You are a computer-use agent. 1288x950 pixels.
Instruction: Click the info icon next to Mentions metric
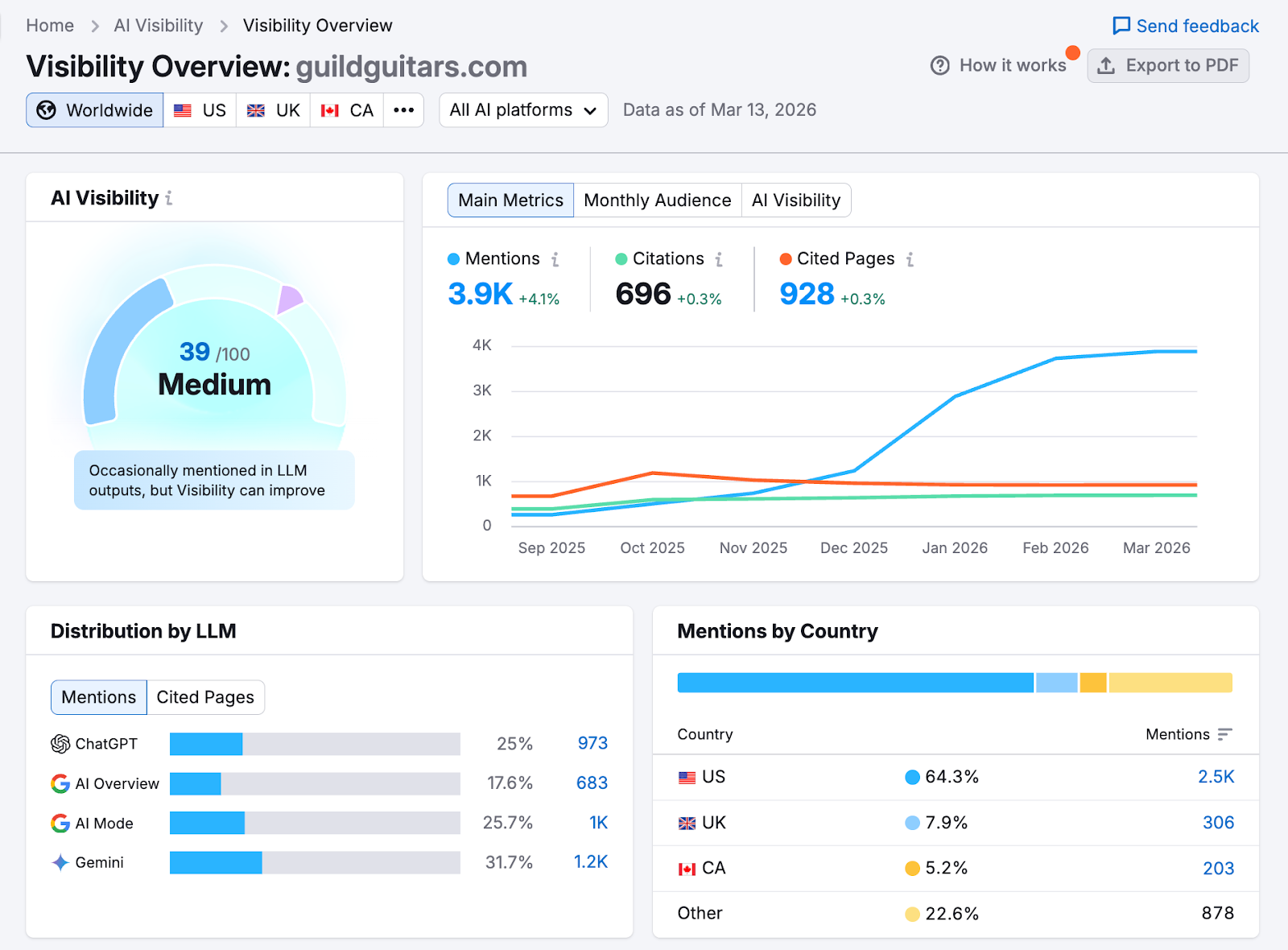[x=555, y=258]
